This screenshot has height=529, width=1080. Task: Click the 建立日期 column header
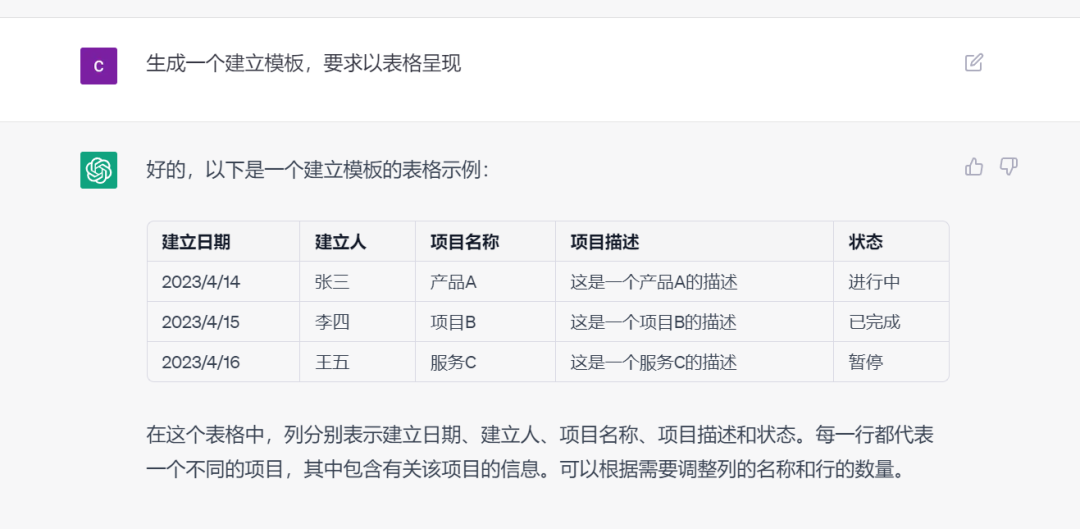tap(196, 242)
